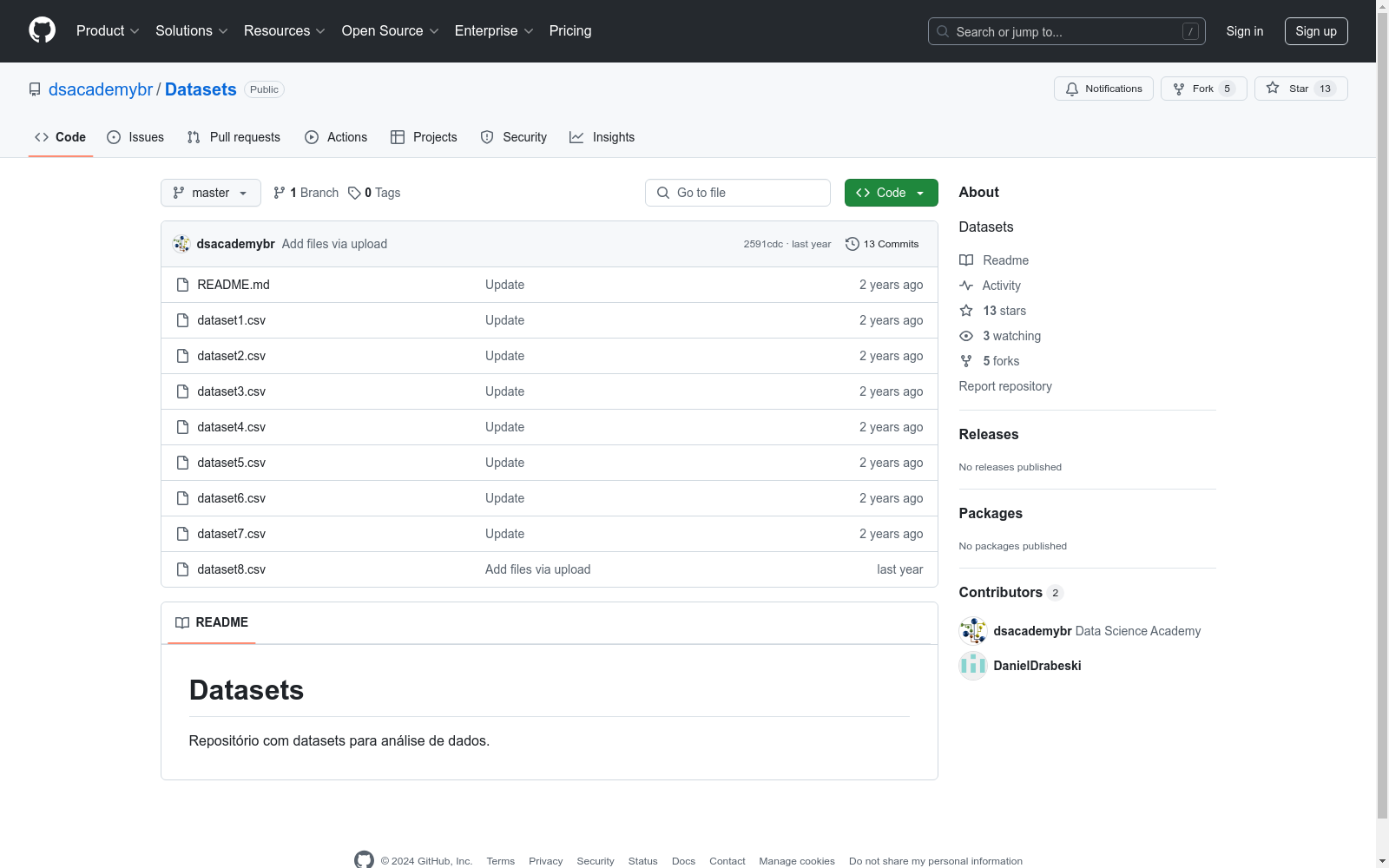Open the dsacademybr owner link in title

click(101, 89)
